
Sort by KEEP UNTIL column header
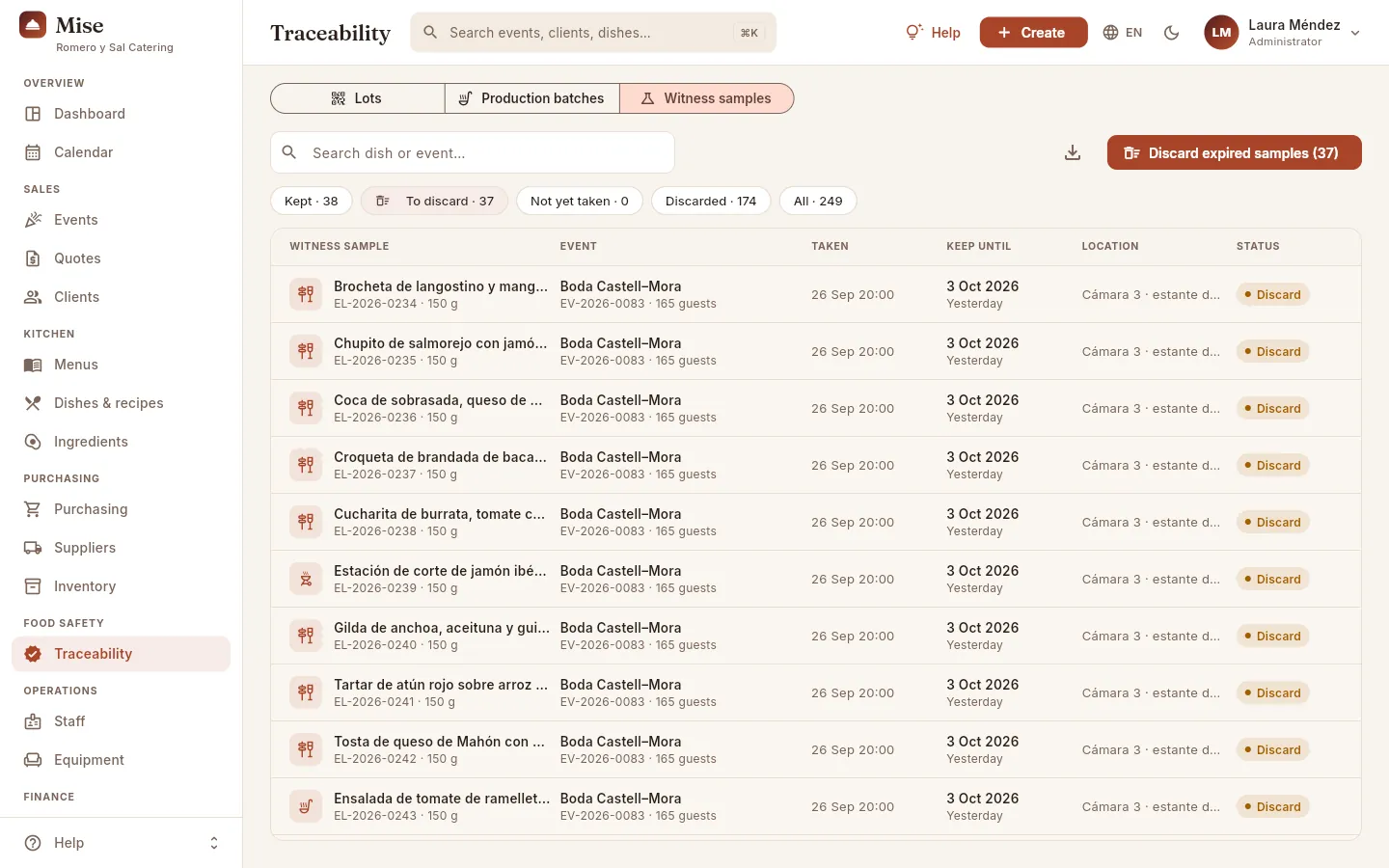pyautogui.click(x=978, y=246)
